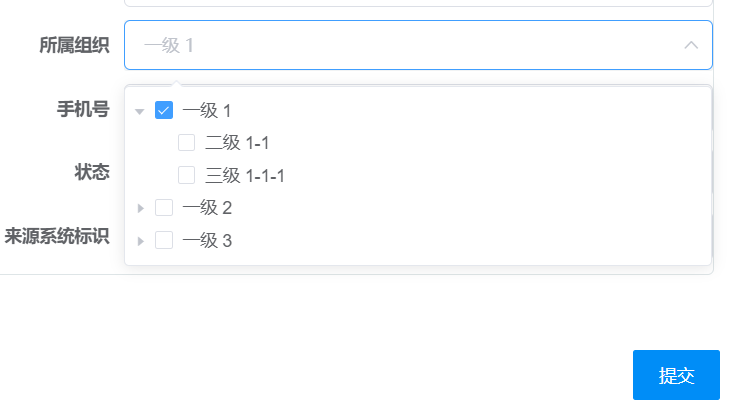739x408 pixels.
Task: Expand the 一级 2 tree node arrow
Action: pyautogui.click(x=140, y=208)
